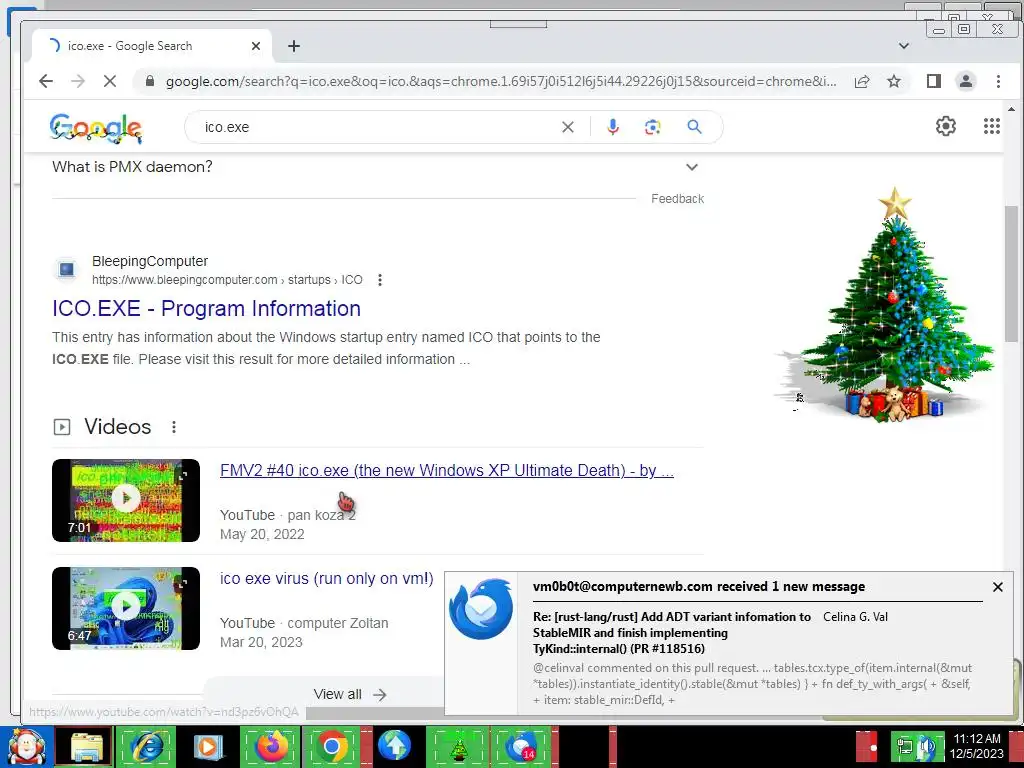Click the forward navigation arrow

pos(78,81)
